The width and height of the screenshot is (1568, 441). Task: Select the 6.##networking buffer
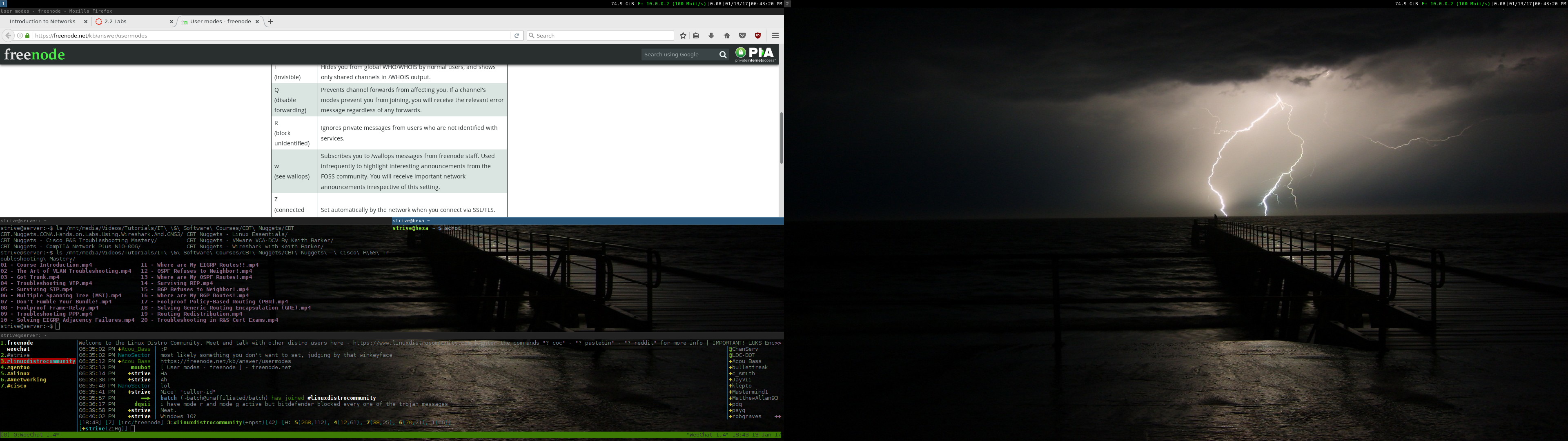pyautogui.click(x=23, y=379)
